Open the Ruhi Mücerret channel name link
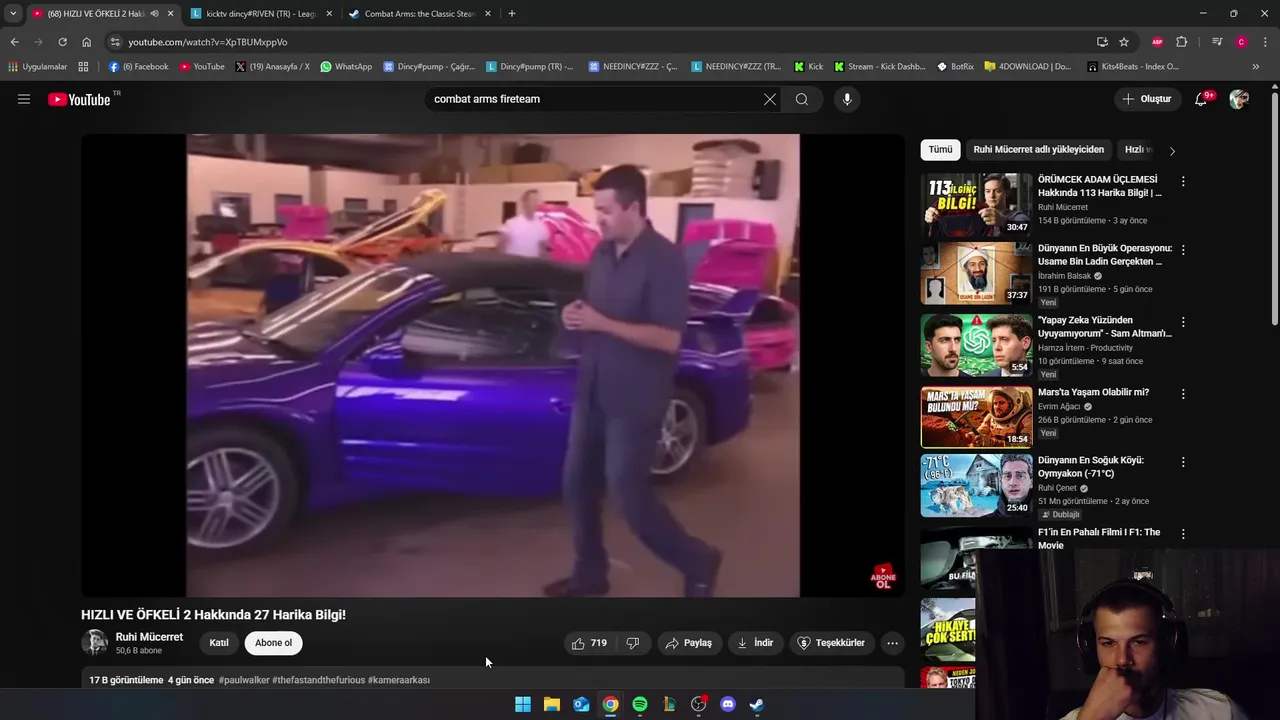The height and width of the screenshot is (720, 1280). coord(149,637)
